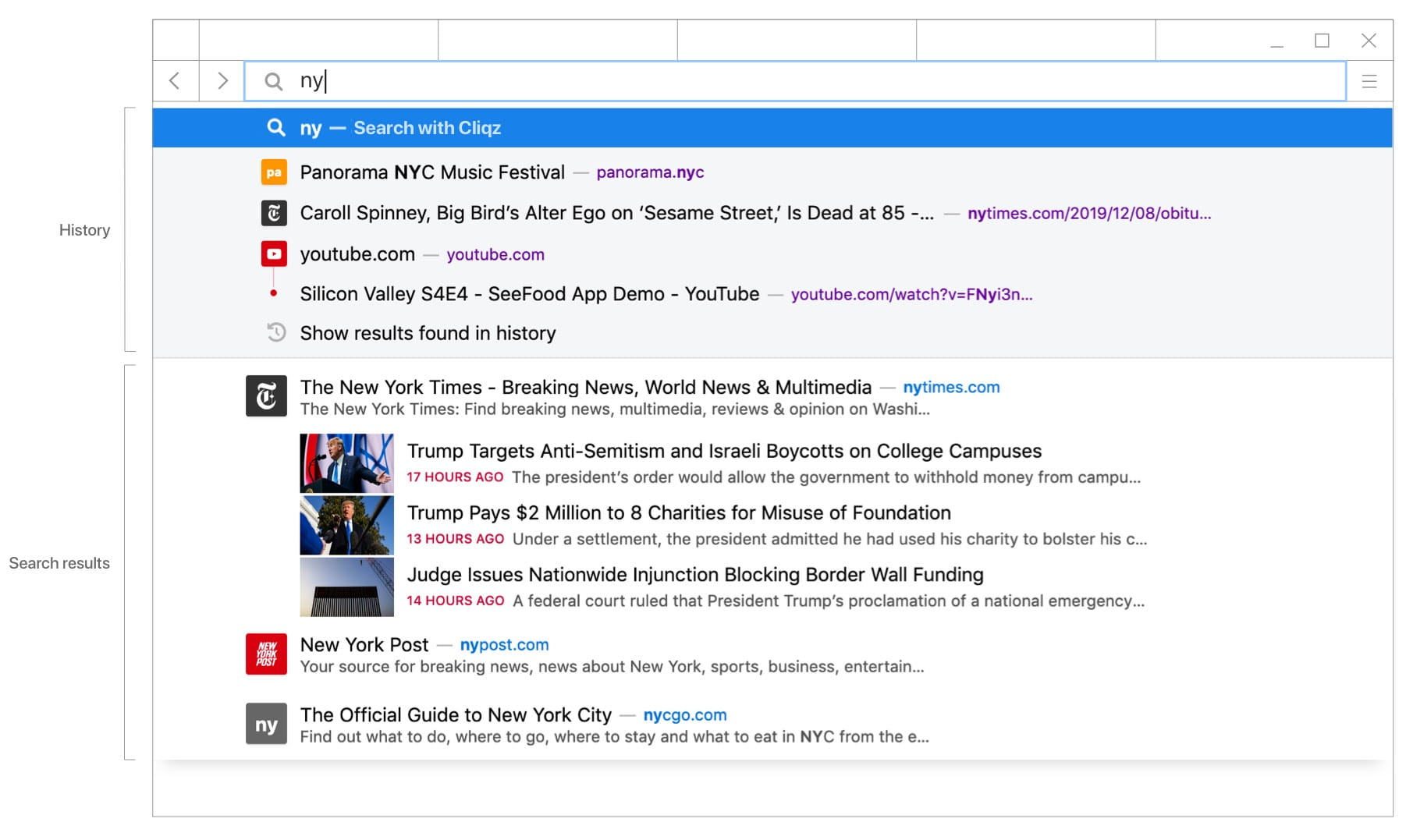Click the red New York Post logo
This screenshot has width=1413, height=840.
266,654
